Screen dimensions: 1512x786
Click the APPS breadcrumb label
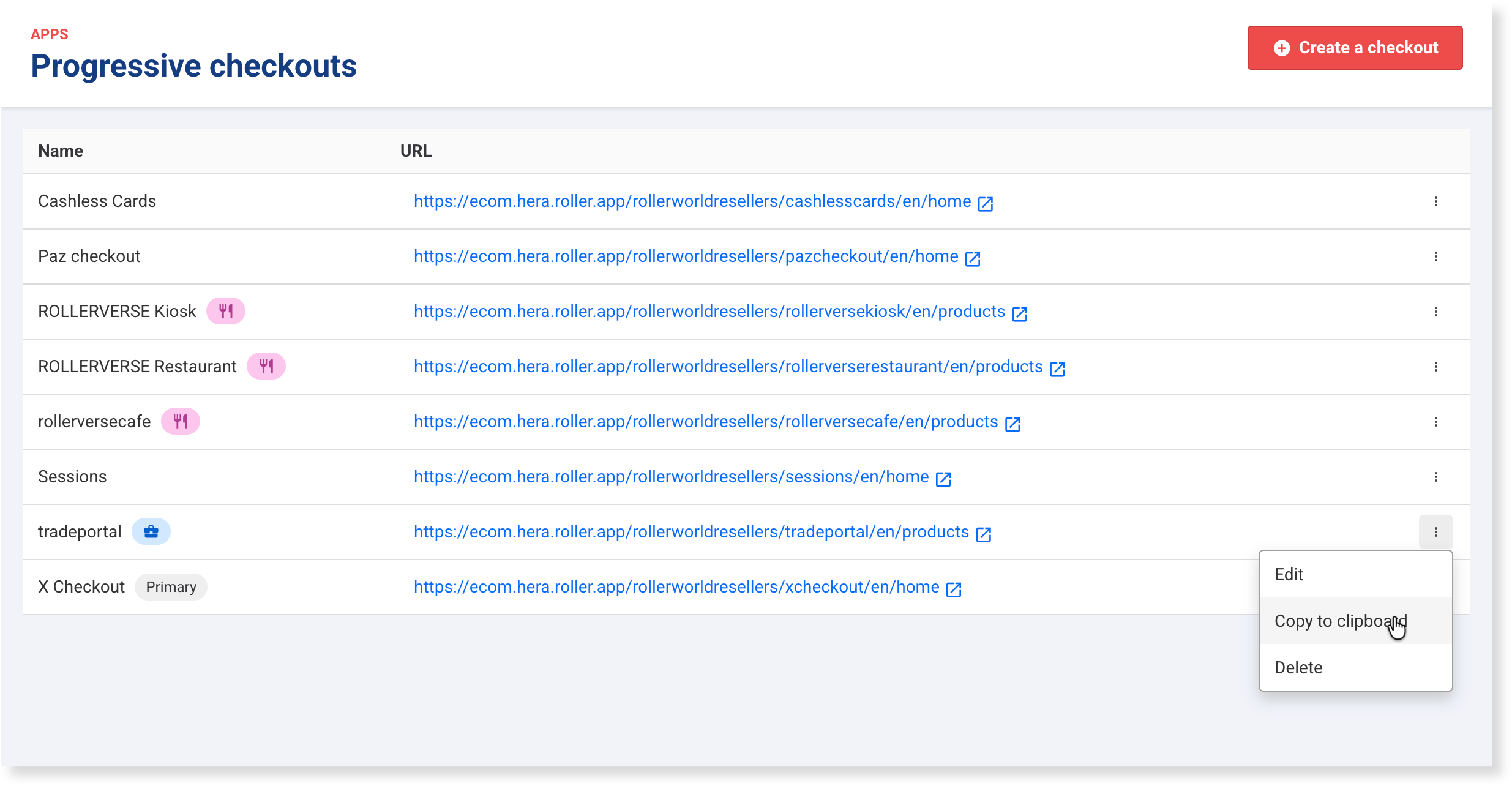click(x=50, y=34)
